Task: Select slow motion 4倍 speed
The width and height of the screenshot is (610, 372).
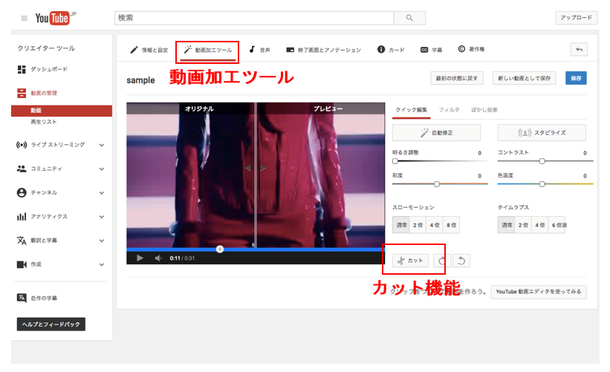Action: (435, 225)
